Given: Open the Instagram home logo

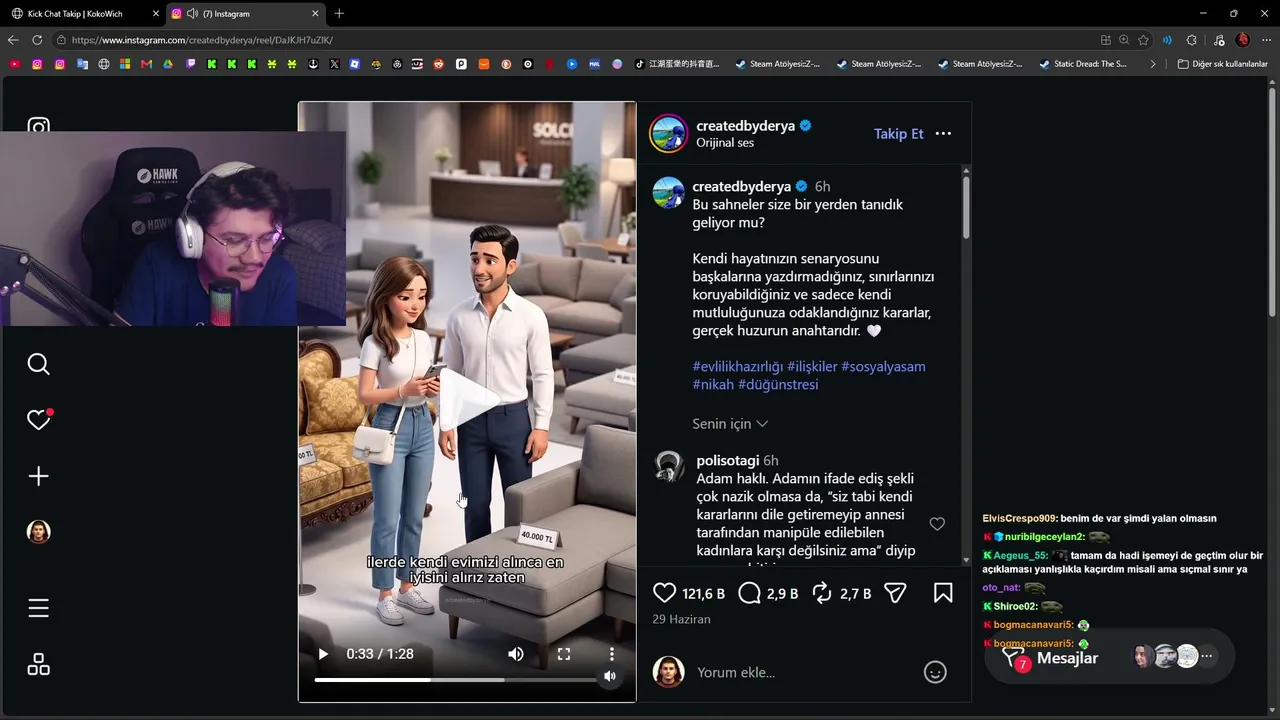Looking at the screenshot, I should pyautogui.click(x=38, y=128).
